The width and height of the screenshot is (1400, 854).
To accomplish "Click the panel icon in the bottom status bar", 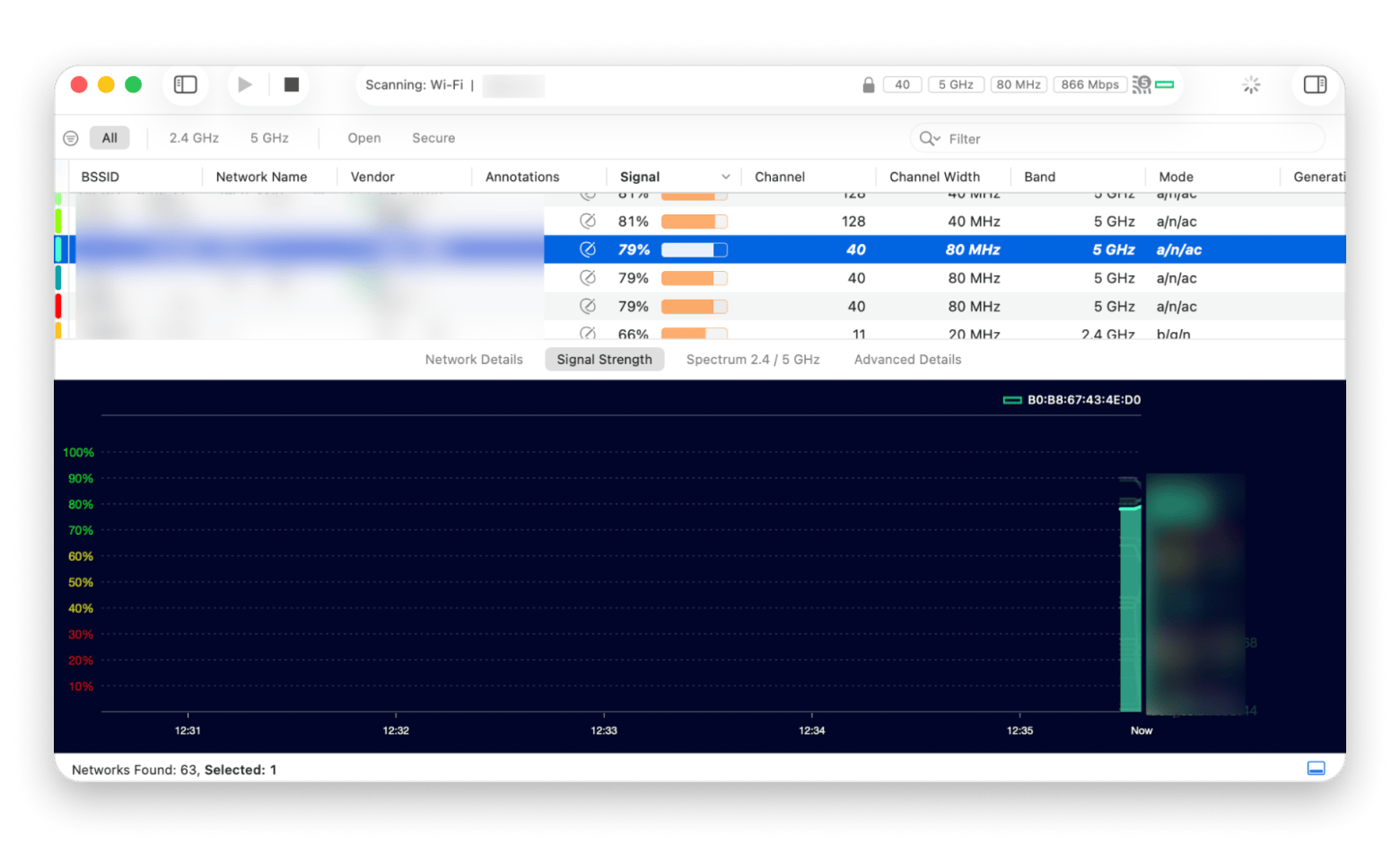I will point(1315,768).
